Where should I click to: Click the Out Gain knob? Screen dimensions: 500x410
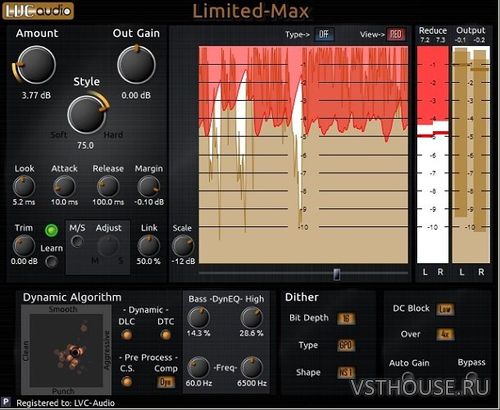[136, 64]
